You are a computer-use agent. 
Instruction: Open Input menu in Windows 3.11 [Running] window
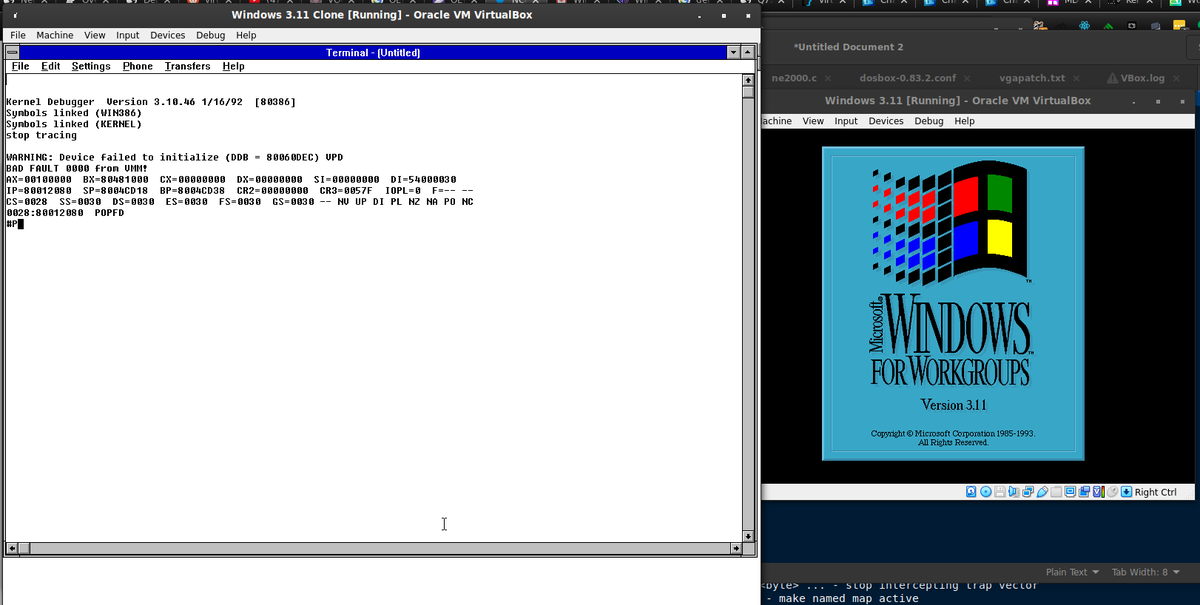(x=846, y=121)
